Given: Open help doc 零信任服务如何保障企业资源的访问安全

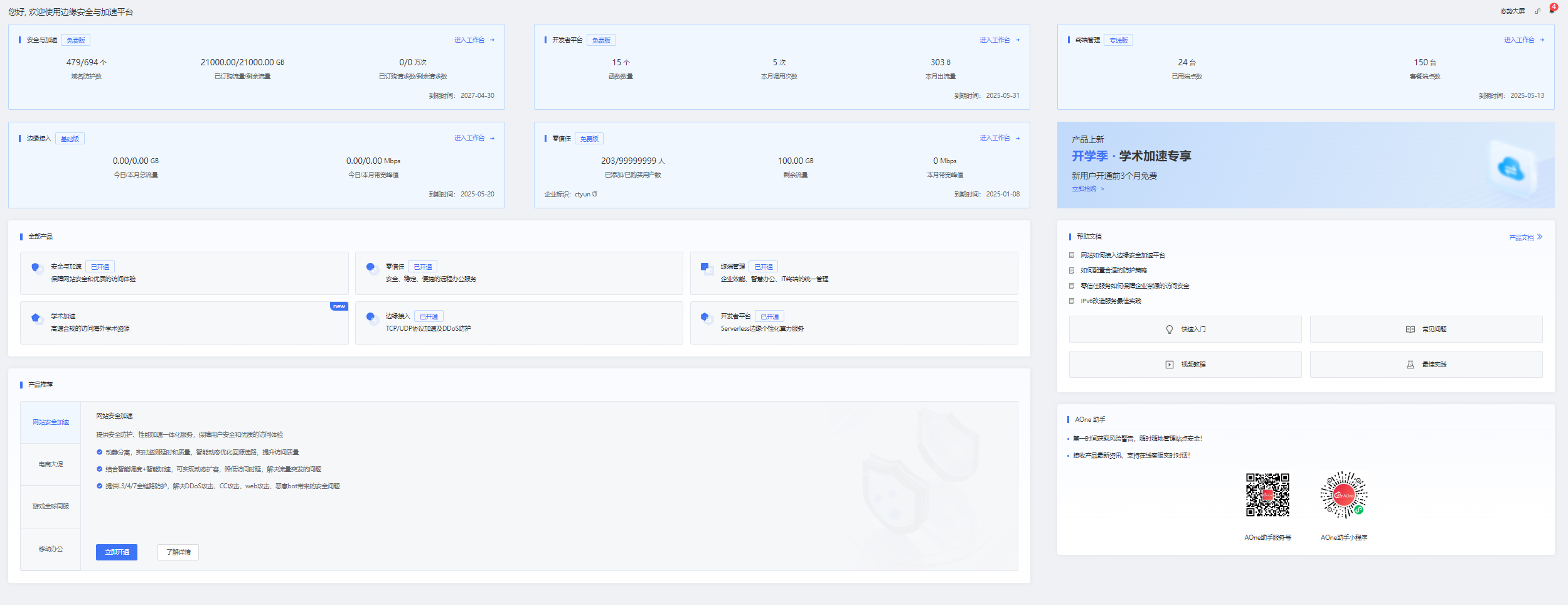Looking at the screenshot, I should pos(1134,286).
